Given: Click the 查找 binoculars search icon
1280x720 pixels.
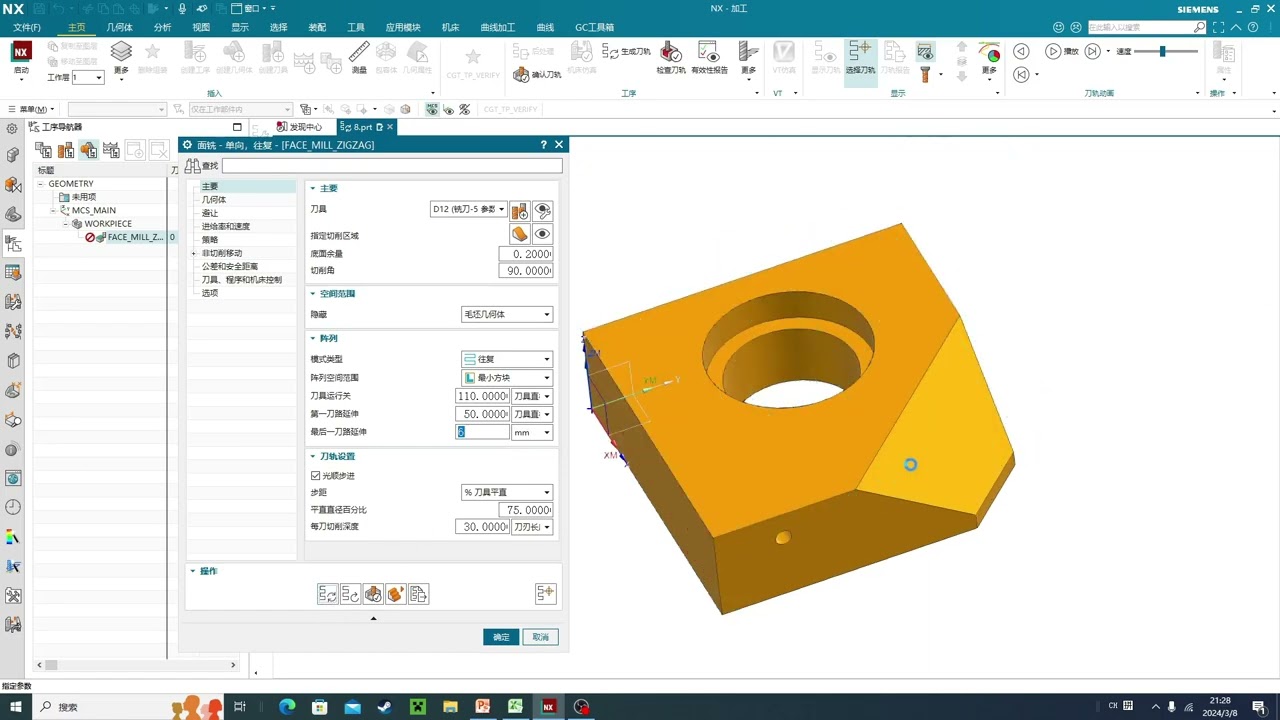Looking at the screenshot, I should (192, 166).
